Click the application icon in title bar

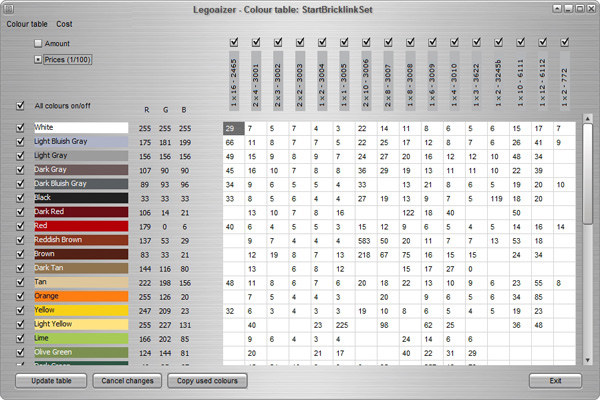click(x=8, y=8)
